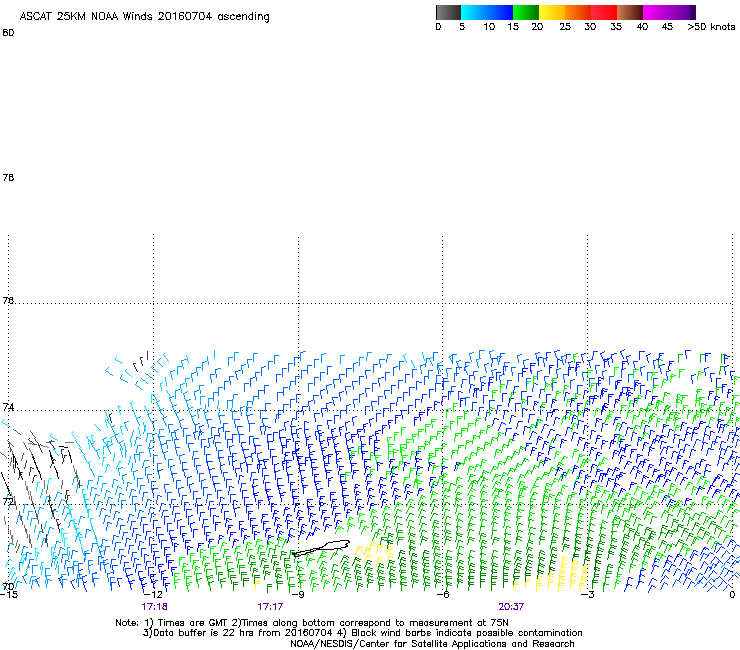Click the 17:18 swath time label
The width and height of the screenshot is (740, 650).
tap(154, 607)
